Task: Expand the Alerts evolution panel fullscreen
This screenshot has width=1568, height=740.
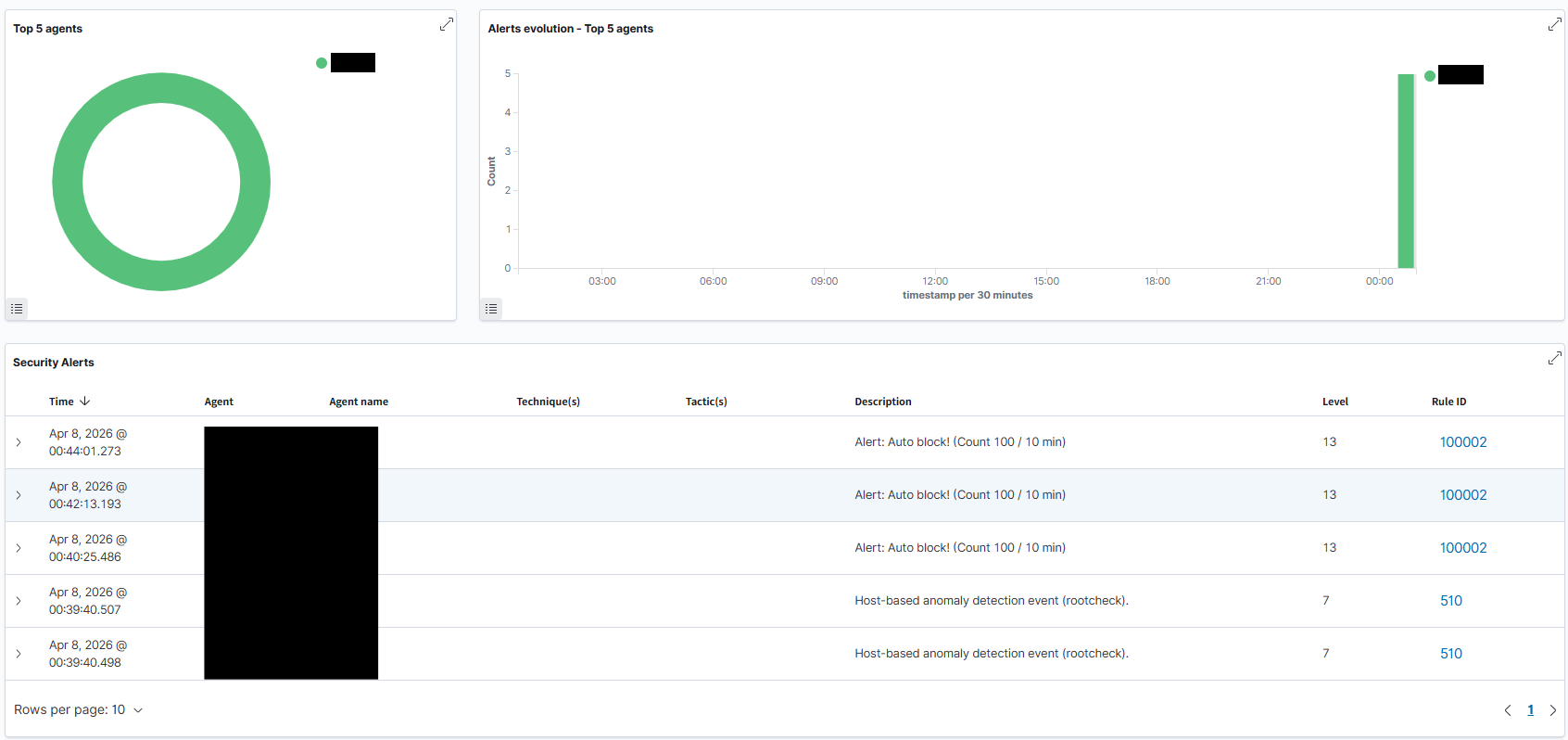Action: tap(1554, 24)
